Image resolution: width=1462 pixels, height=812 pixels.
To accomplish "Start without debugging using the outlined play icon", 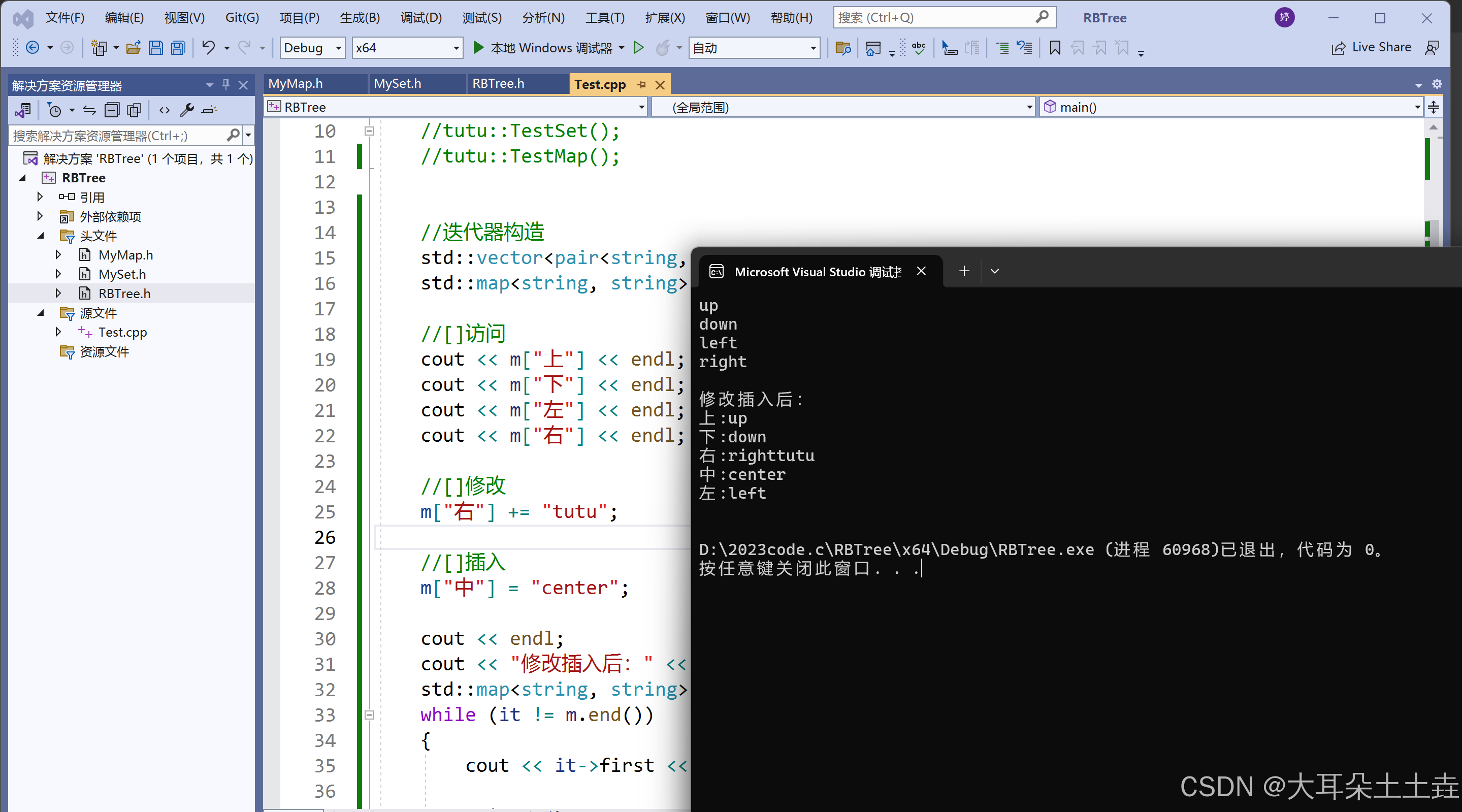I will [x=638, y=48].
